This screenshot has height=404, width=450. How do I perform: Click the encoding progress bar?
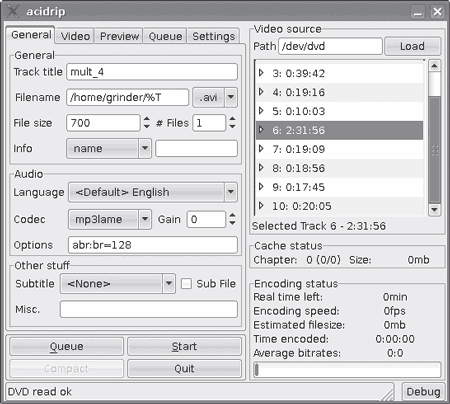(347, 370)
